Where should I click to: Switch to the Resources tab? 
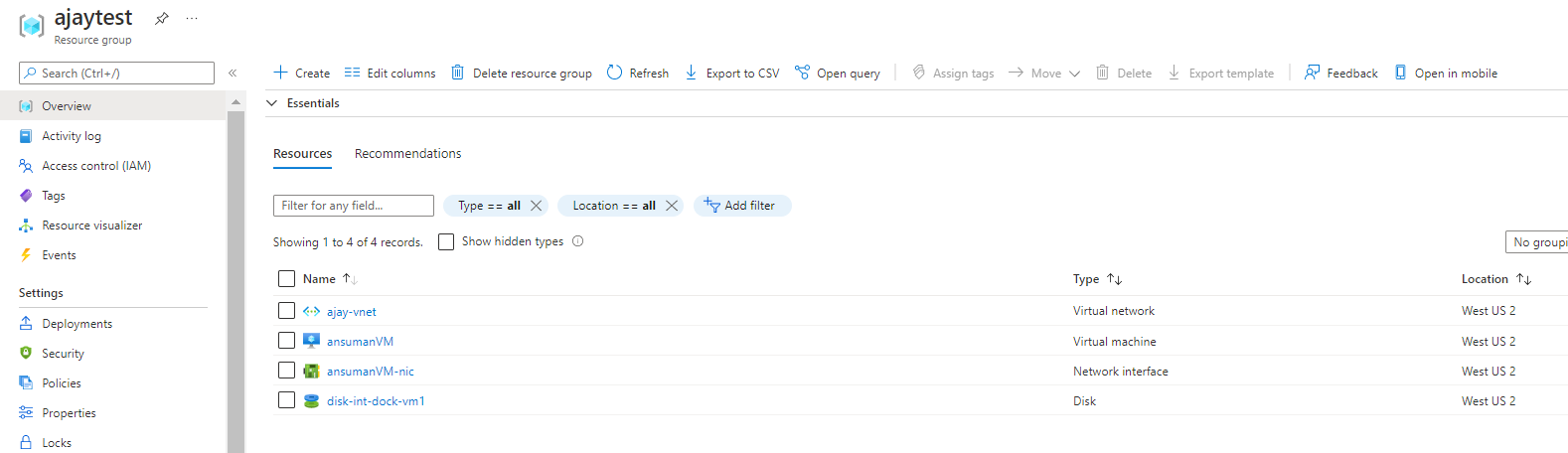point(303,154)
